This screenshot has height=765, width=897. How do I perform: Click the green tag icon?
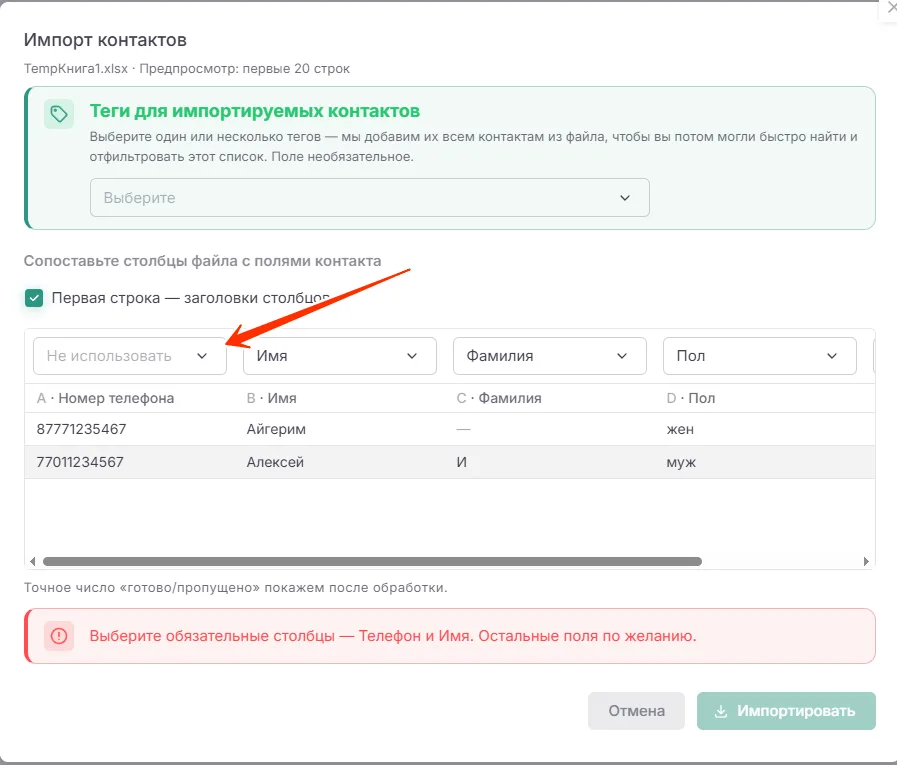click(59, 114)
